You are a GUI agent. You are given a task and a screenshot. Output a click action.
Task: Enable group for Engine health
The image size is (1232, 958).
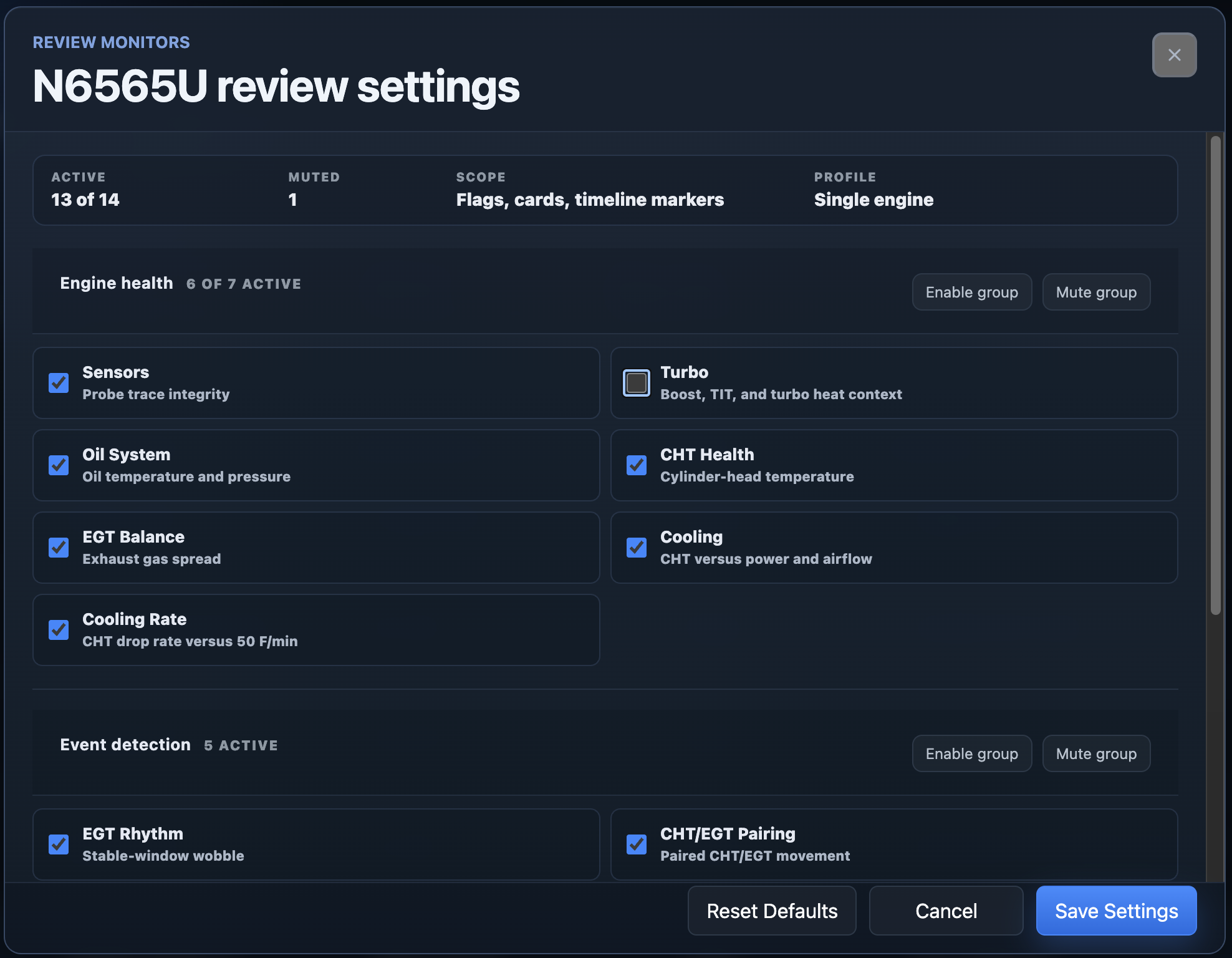click(x=971, y=292)
